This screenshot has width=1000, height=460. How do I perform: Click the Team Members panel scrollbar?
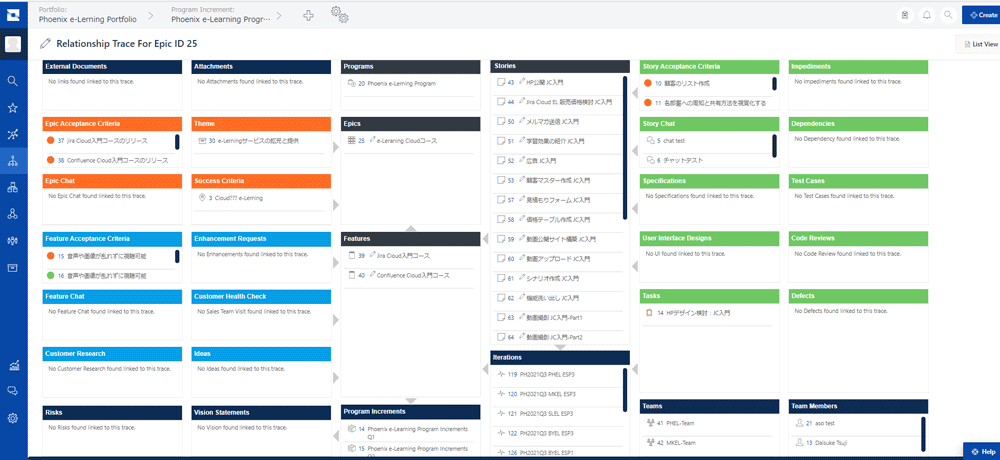(x=923, y=434)
